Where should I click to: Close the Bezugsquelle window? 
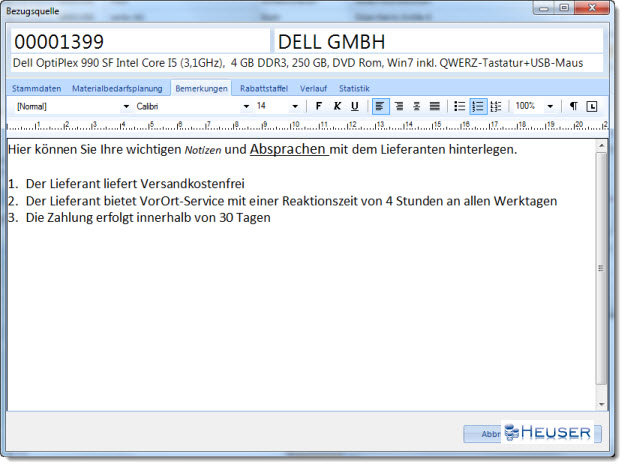coord(592,8)
